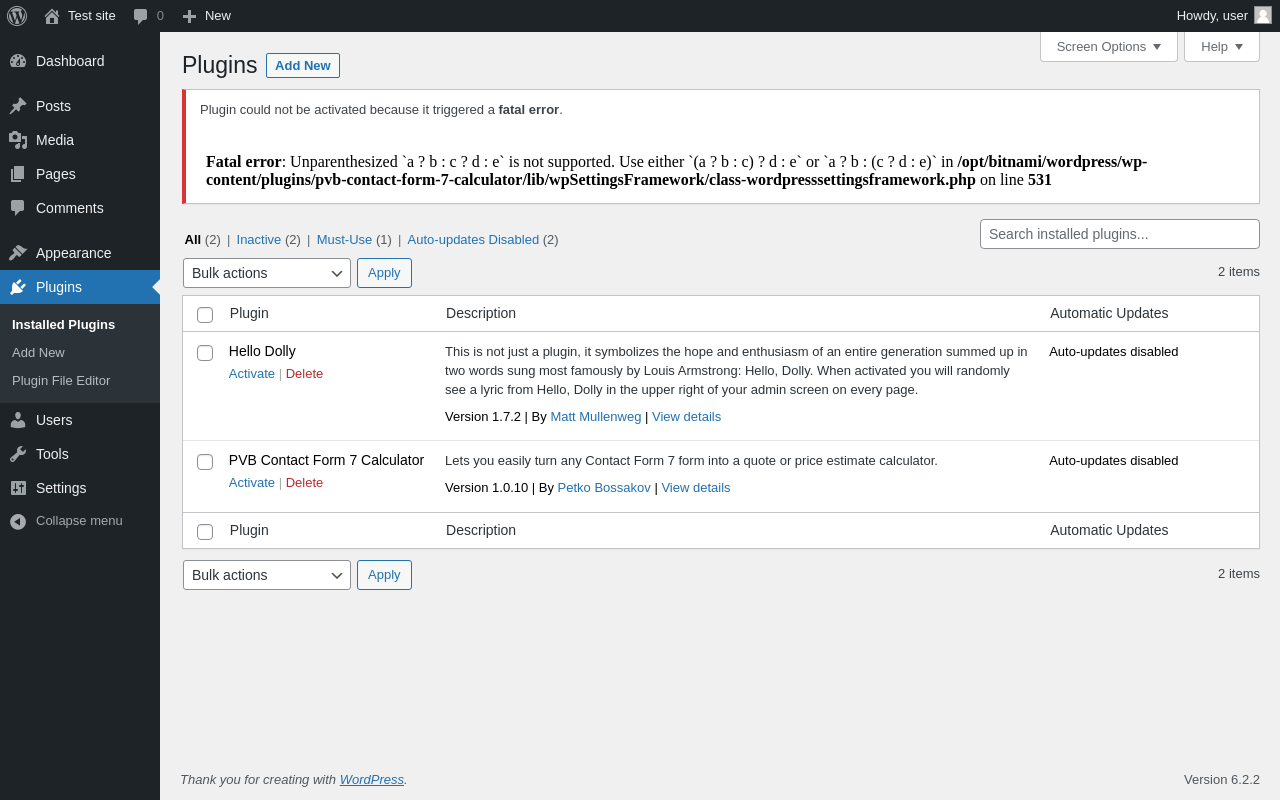Open Plugin File Editor submenu item
The image size is (1280, 800).
[x=61, y=381]
